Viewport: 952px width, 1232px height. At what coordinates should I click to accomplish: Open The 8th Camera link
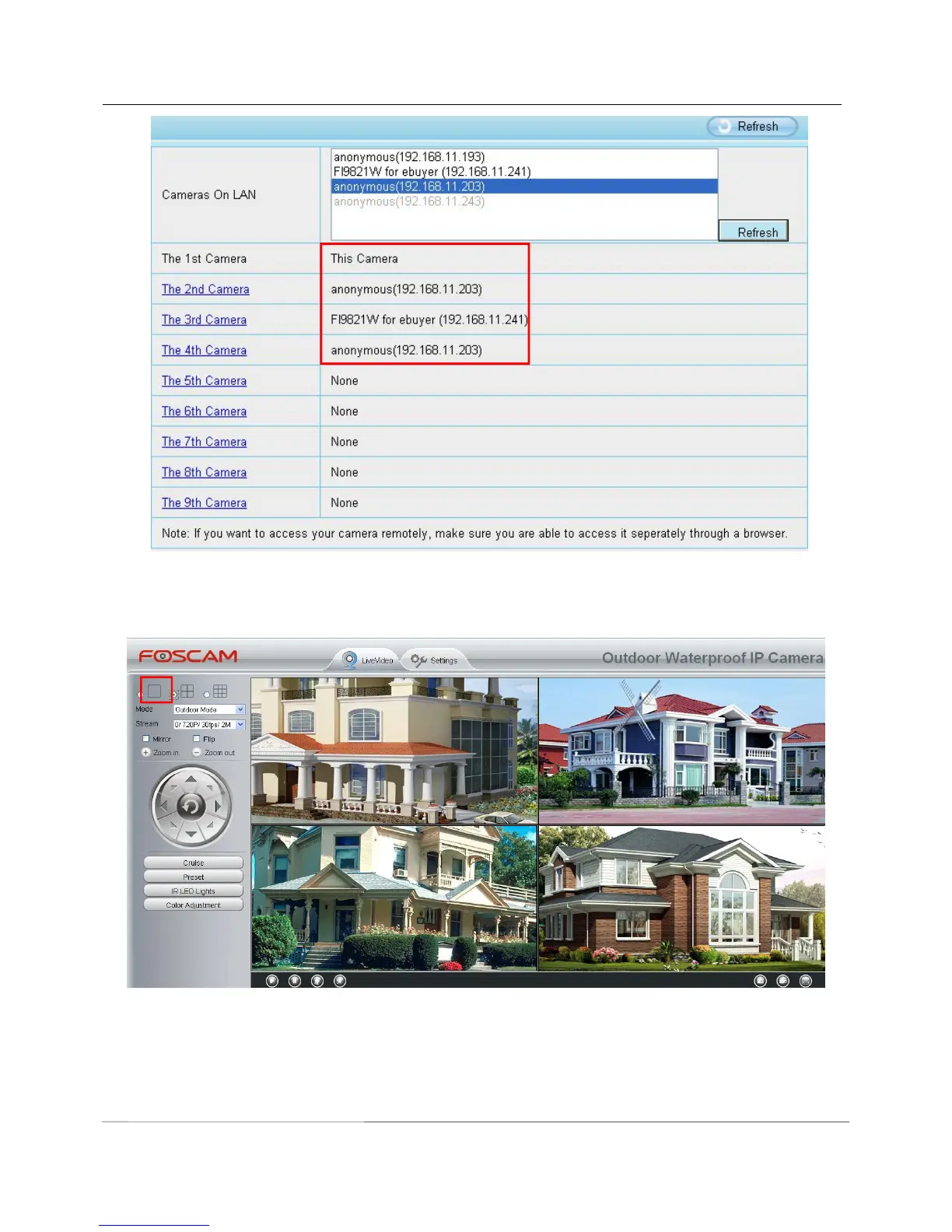pos(204,472)
